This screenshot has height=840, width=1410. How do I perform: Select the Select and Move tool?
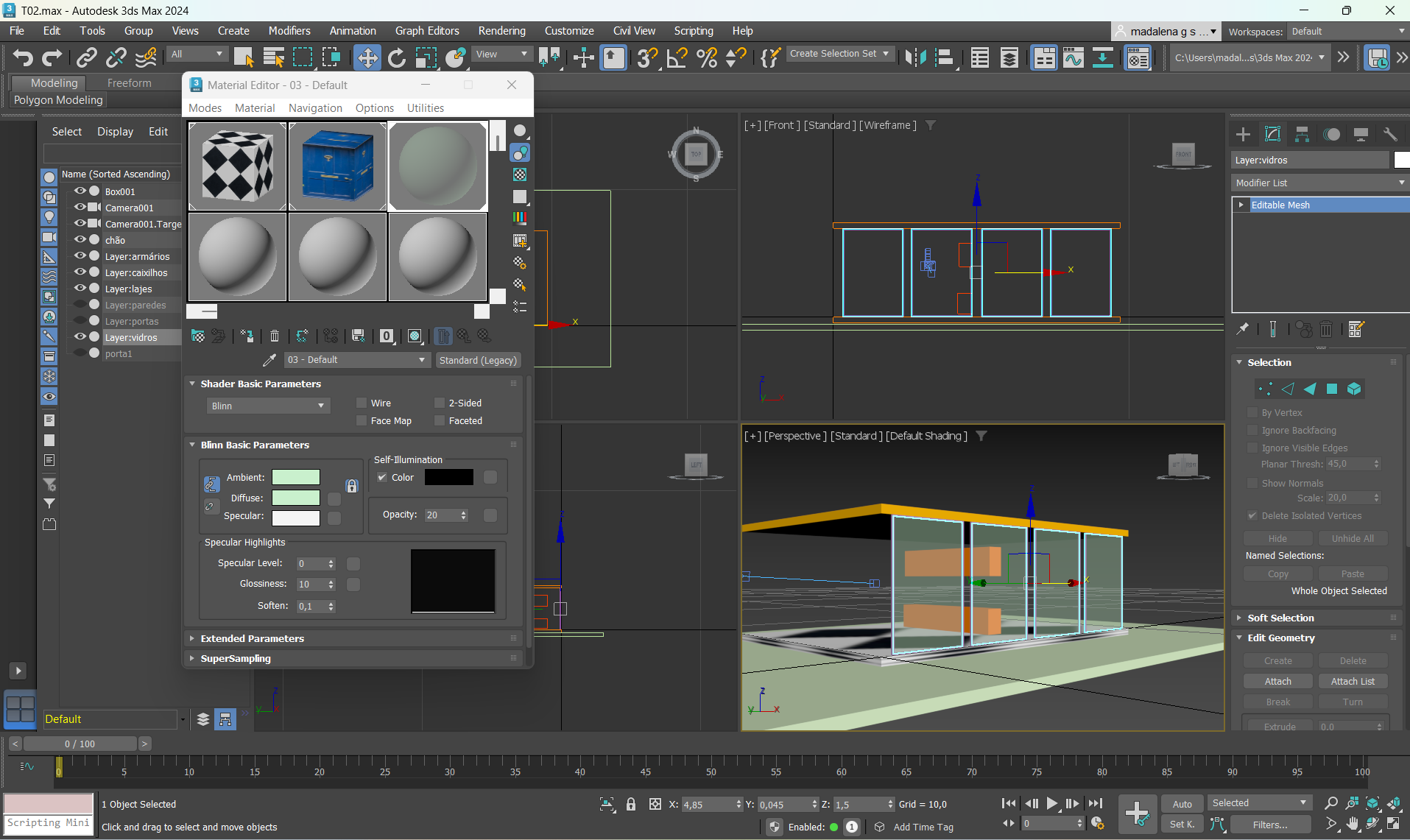click(x=367, y=57)
